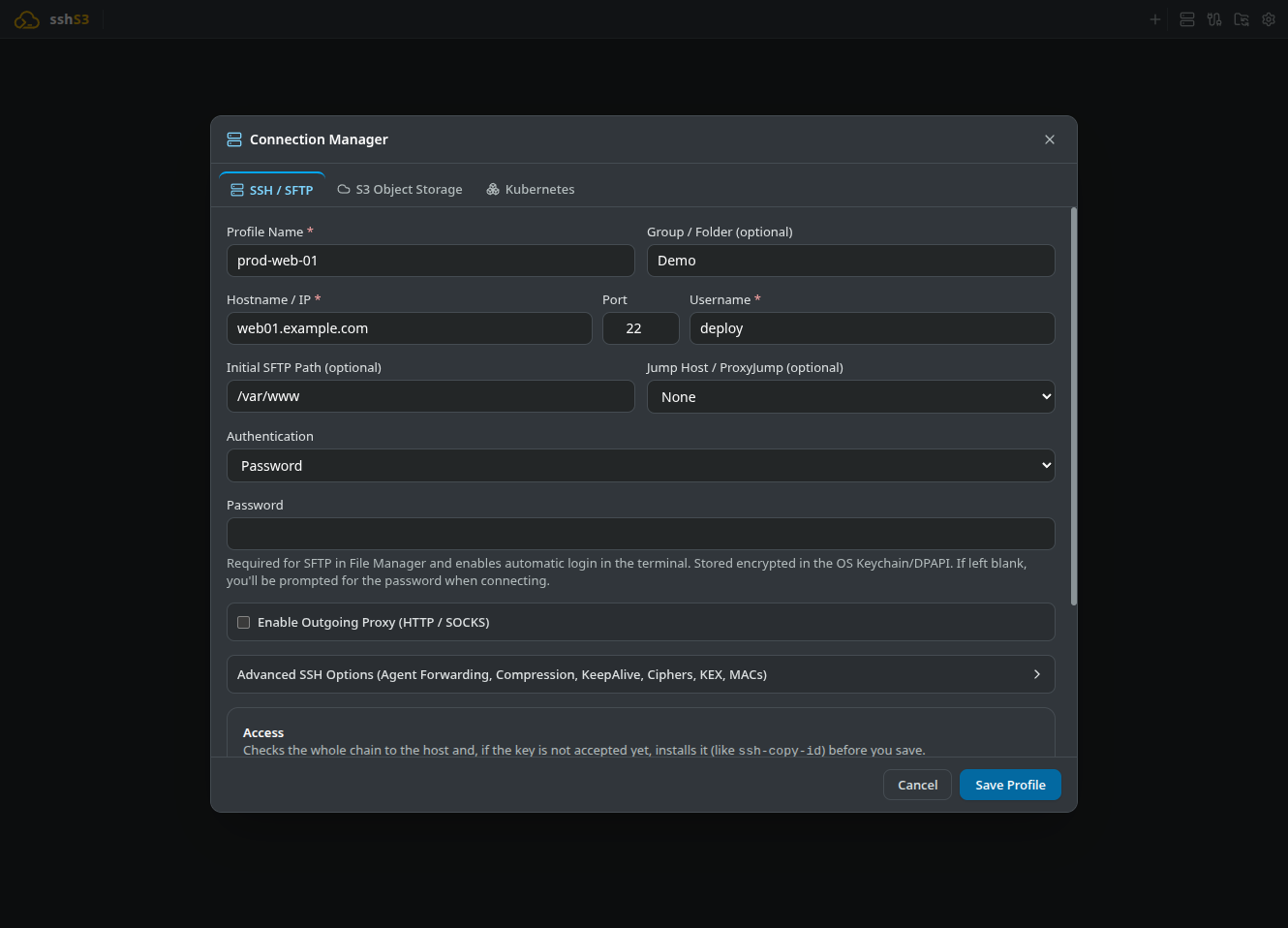The width and height of the screenshot is (1288, 928).
Task: Switch to the Kubernetes tab
Action: point(531,190)
